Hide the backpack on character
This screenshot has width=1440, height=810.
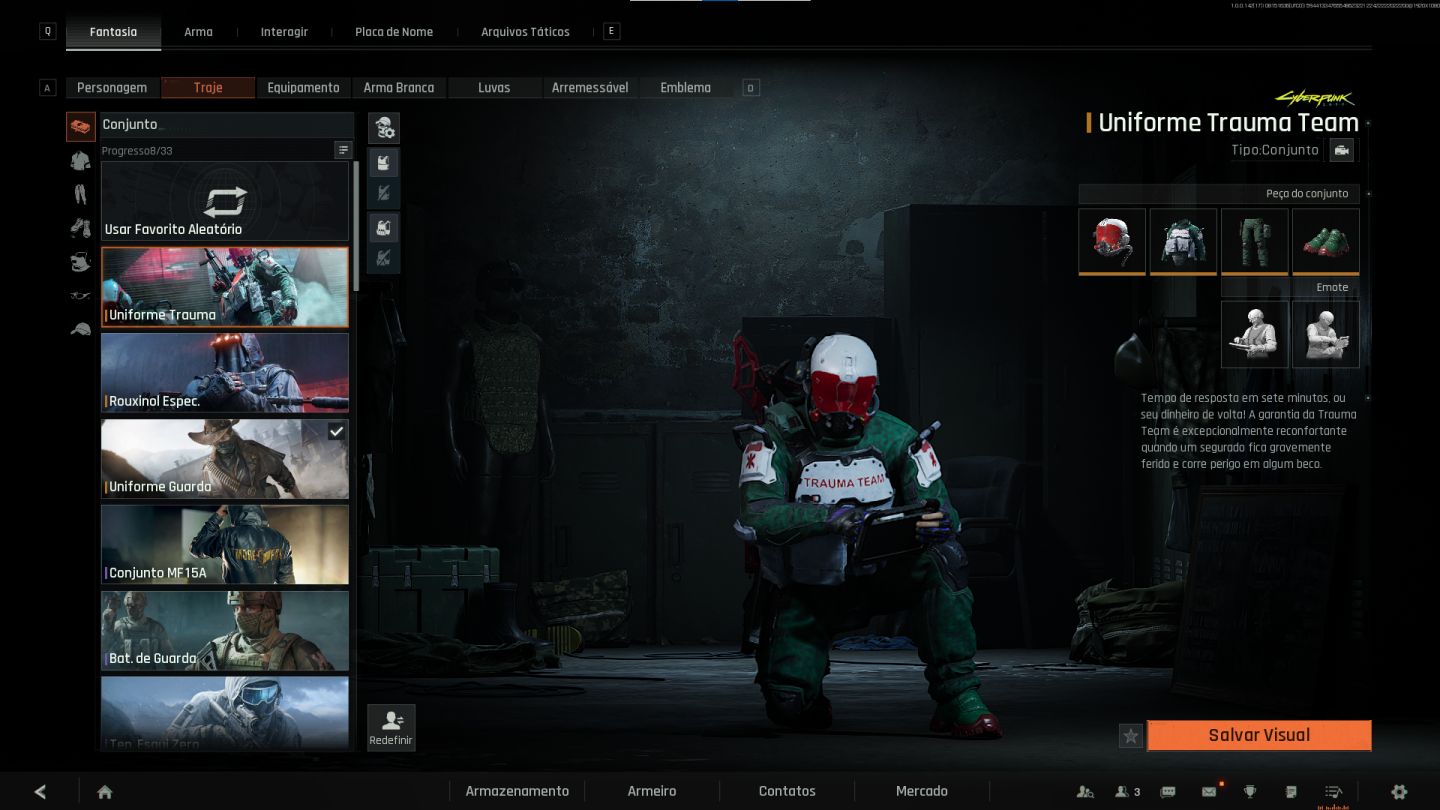[384, 258]
